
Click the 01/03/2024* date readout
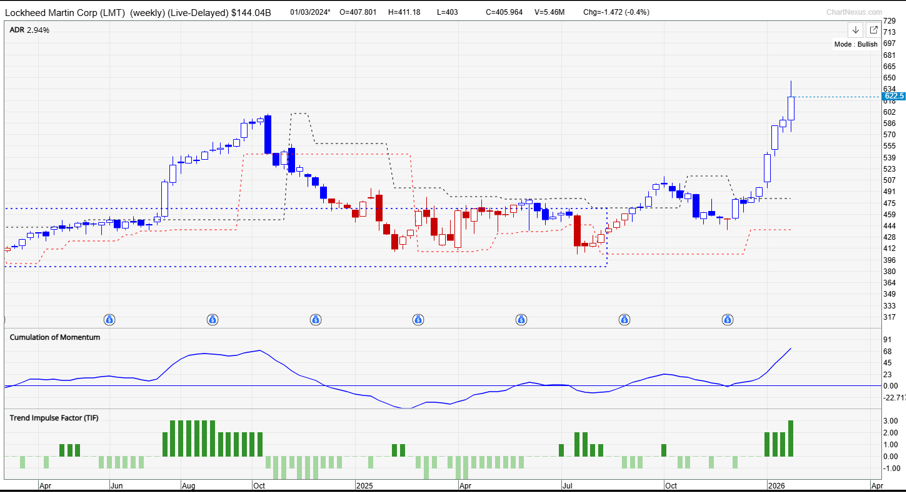point(310,12)
